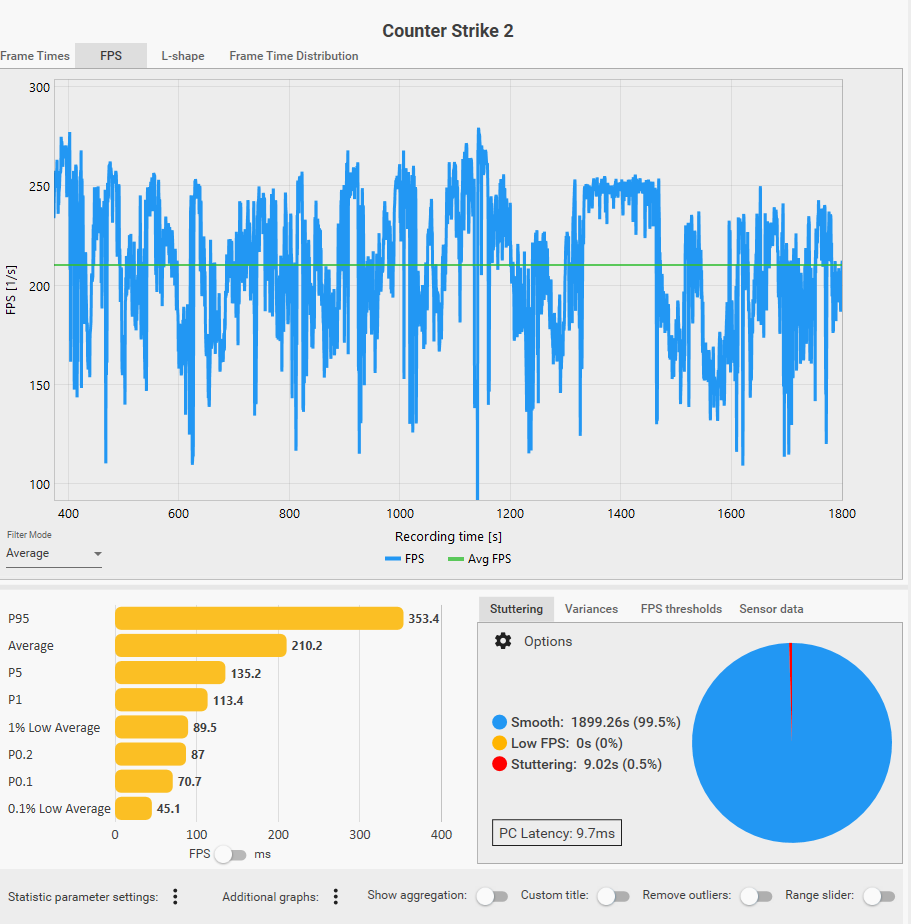The height and width of the screenshot is (924, 911).
Task: Click the green average FPS line in graph
Action: coord(448,265)
